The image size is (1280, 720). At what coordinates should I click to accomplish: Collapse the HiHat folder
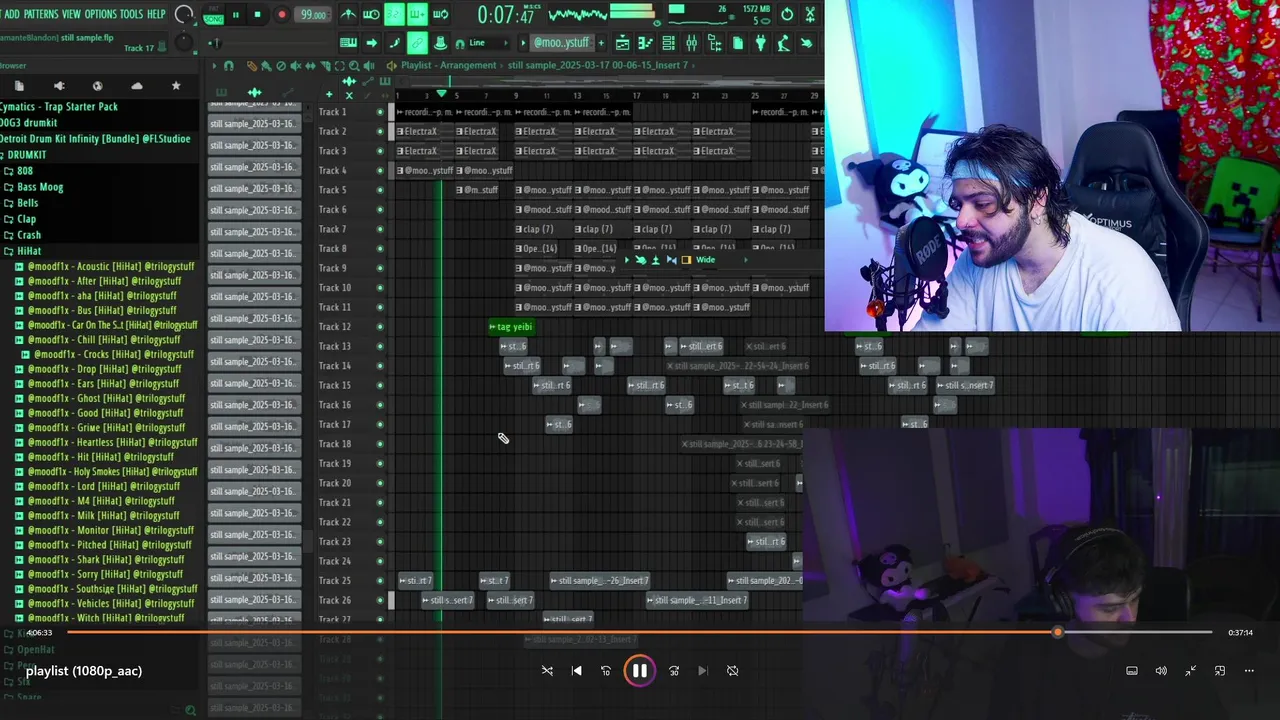(x=29, y=251)
